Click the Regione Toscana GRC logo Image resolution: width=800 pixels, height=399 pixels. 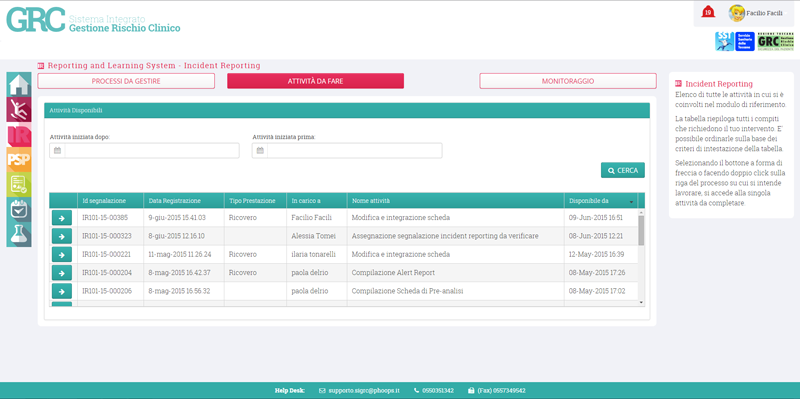tap(776, 41)
